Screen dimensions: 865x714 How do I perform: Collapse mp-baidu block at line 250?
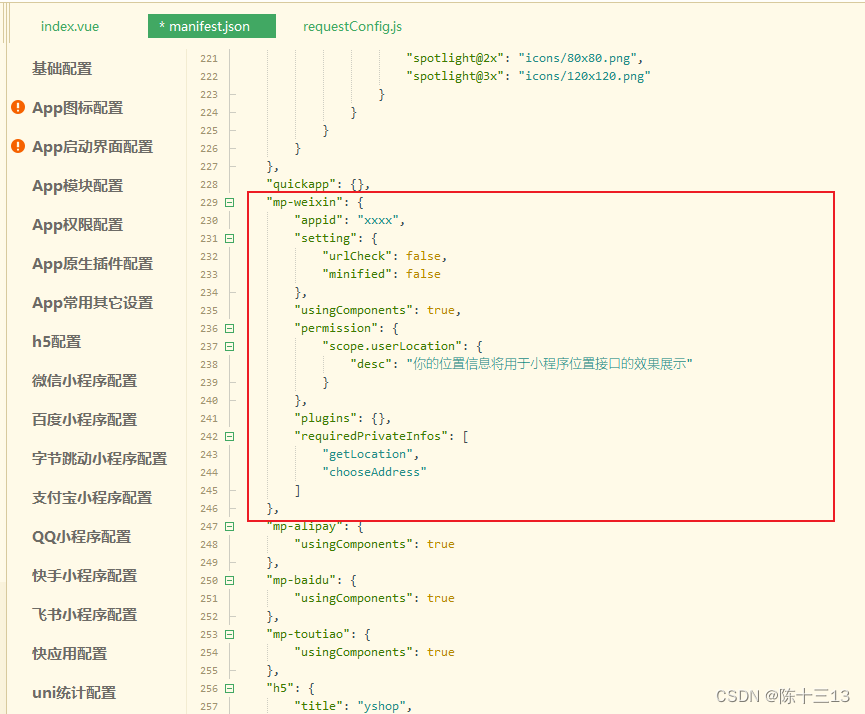(229, 580)
